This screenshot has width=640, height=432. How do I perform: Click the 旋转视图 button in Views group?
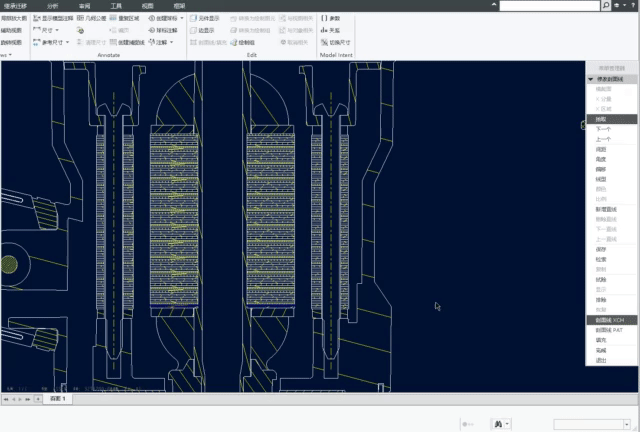(11, 42)
